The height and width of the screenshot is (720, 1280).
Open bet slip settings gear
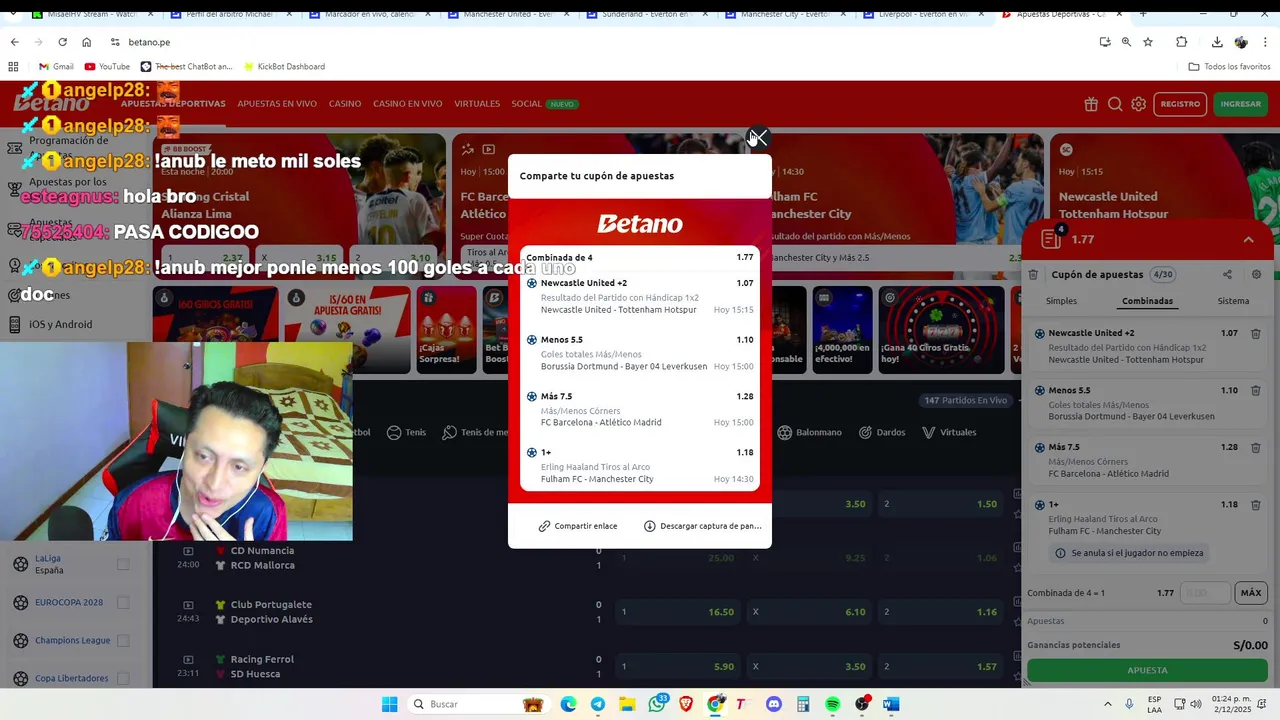1256,274
